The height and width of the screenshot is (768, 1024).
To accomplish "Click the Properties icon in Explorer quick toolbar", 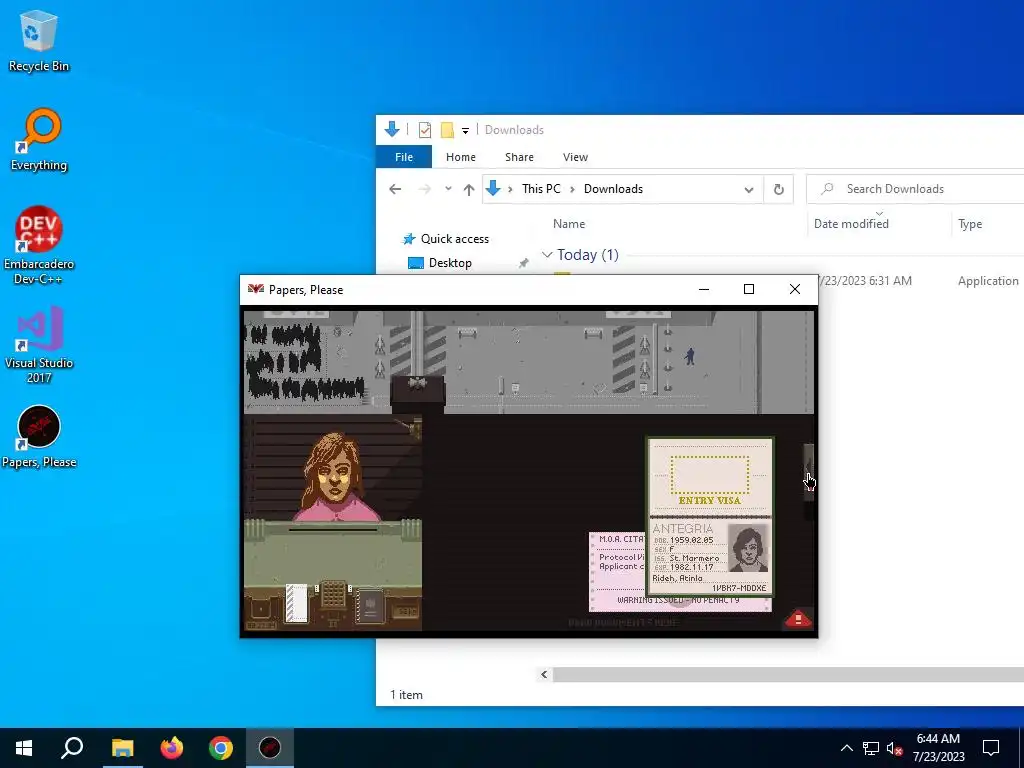I will coord(424,130).
